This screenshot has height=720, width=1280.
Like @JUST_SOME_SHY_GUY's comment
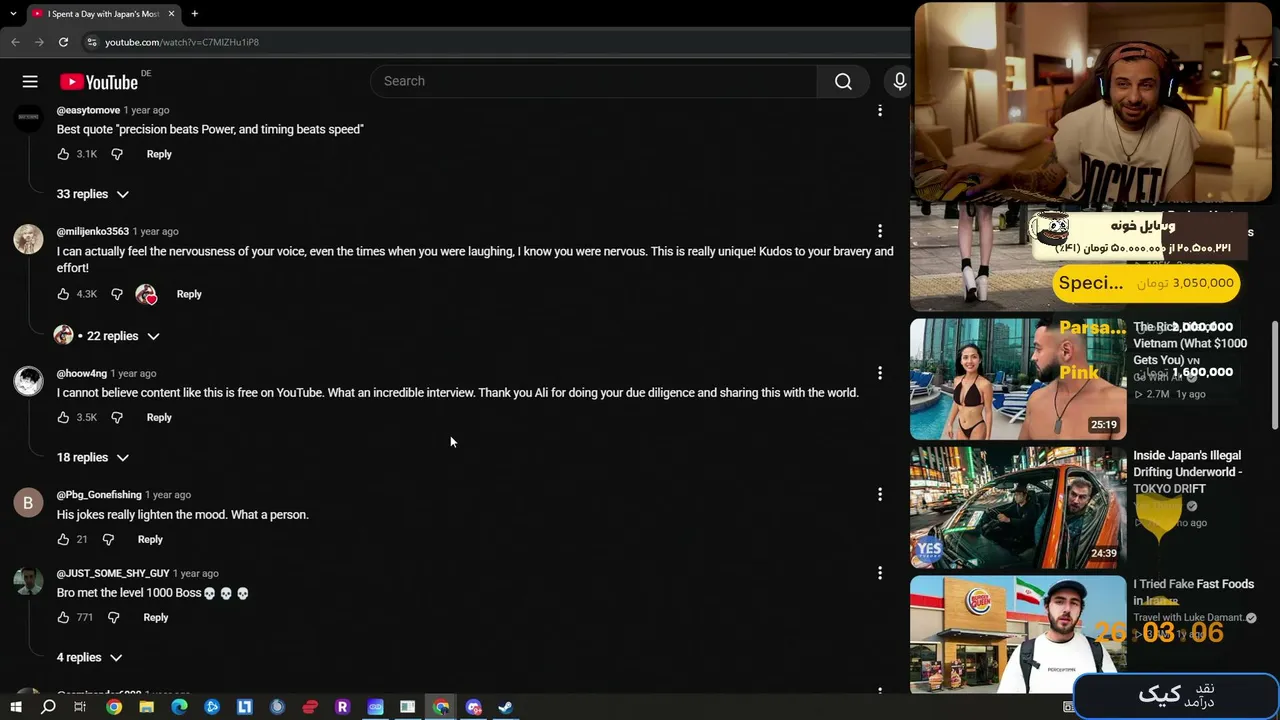[63, 617]
